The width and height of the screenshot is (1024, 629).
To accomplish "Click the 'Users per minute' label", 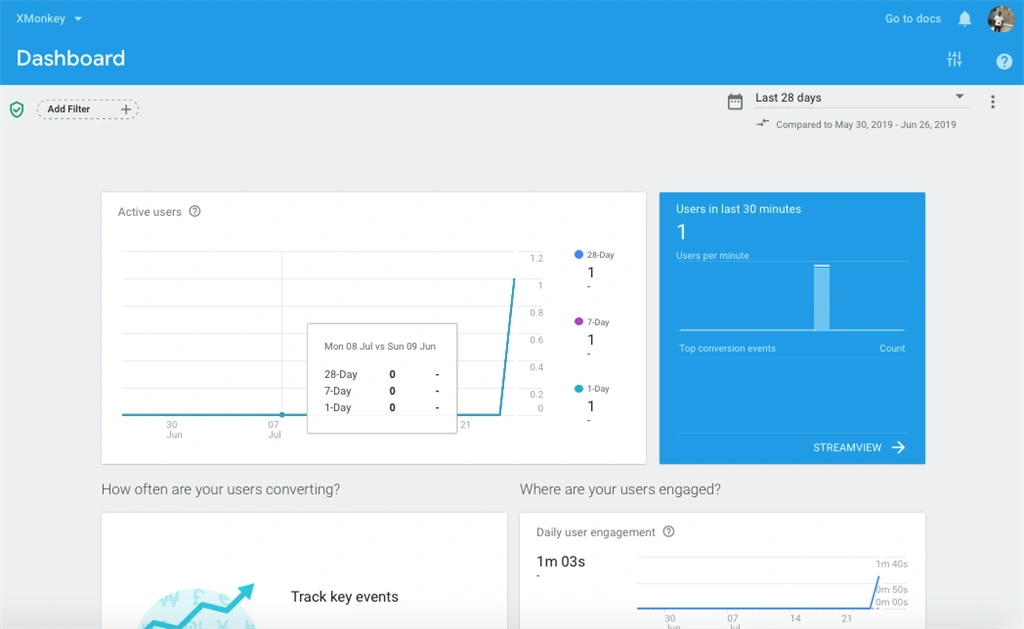I will [x=712, y=255].
